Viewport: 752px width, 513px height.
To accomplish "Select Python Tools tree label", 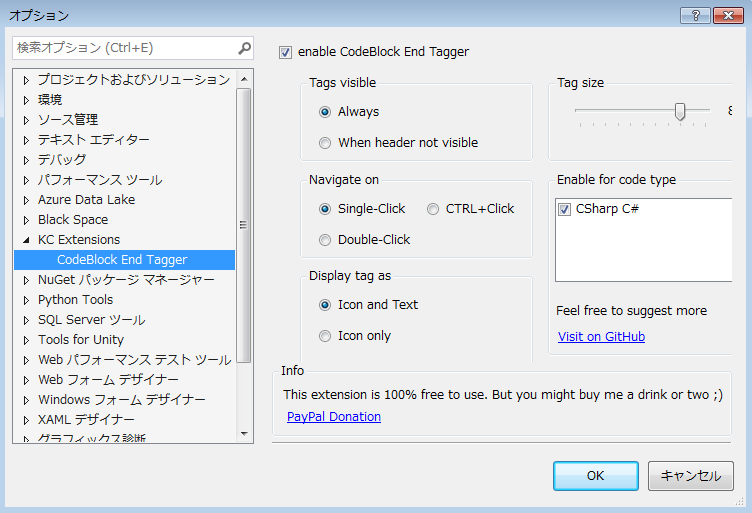I will [76, 300].
